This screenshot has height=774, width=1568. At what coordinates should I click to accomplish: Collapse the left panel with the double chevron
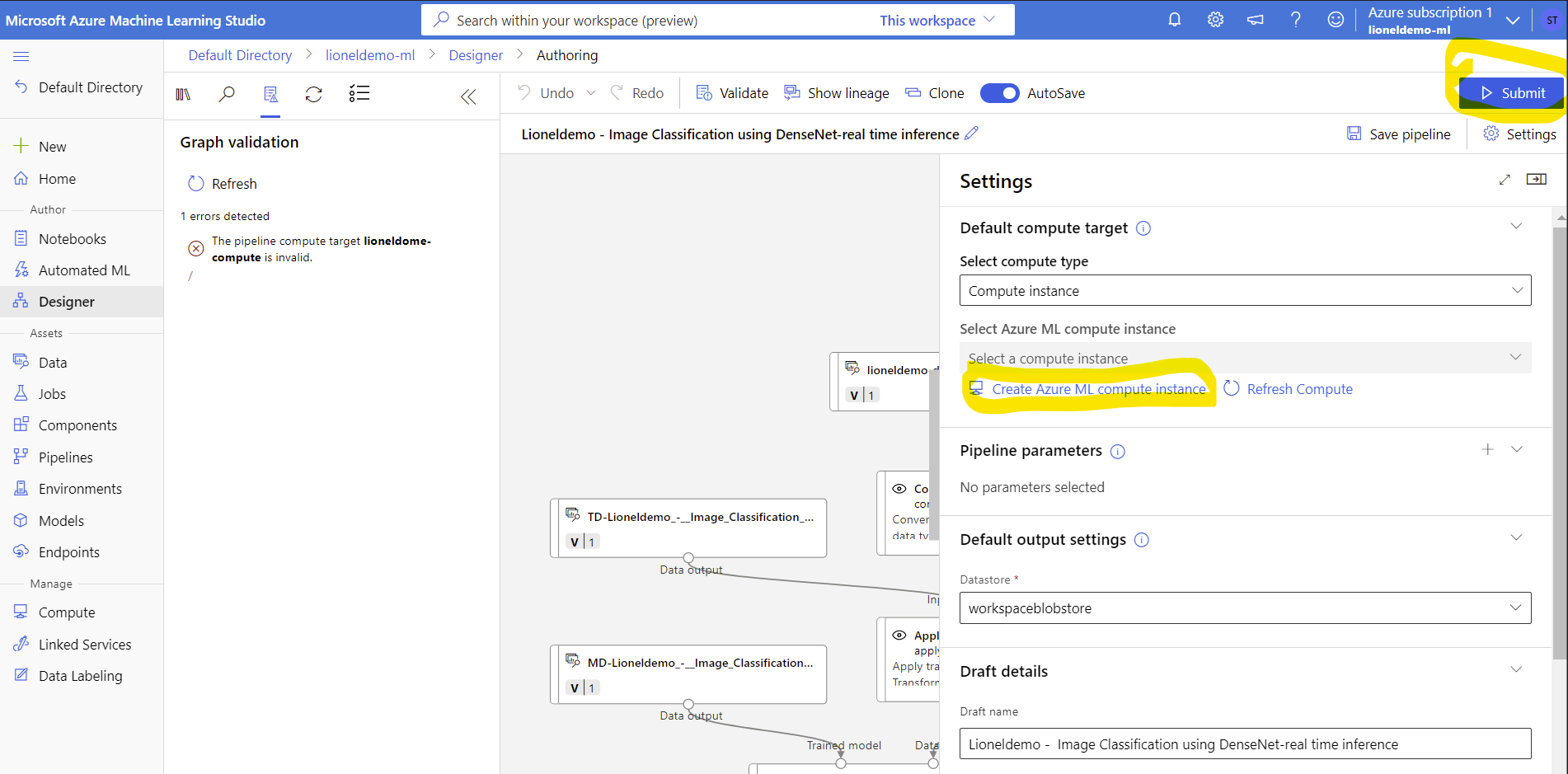(x=468, y=96)
